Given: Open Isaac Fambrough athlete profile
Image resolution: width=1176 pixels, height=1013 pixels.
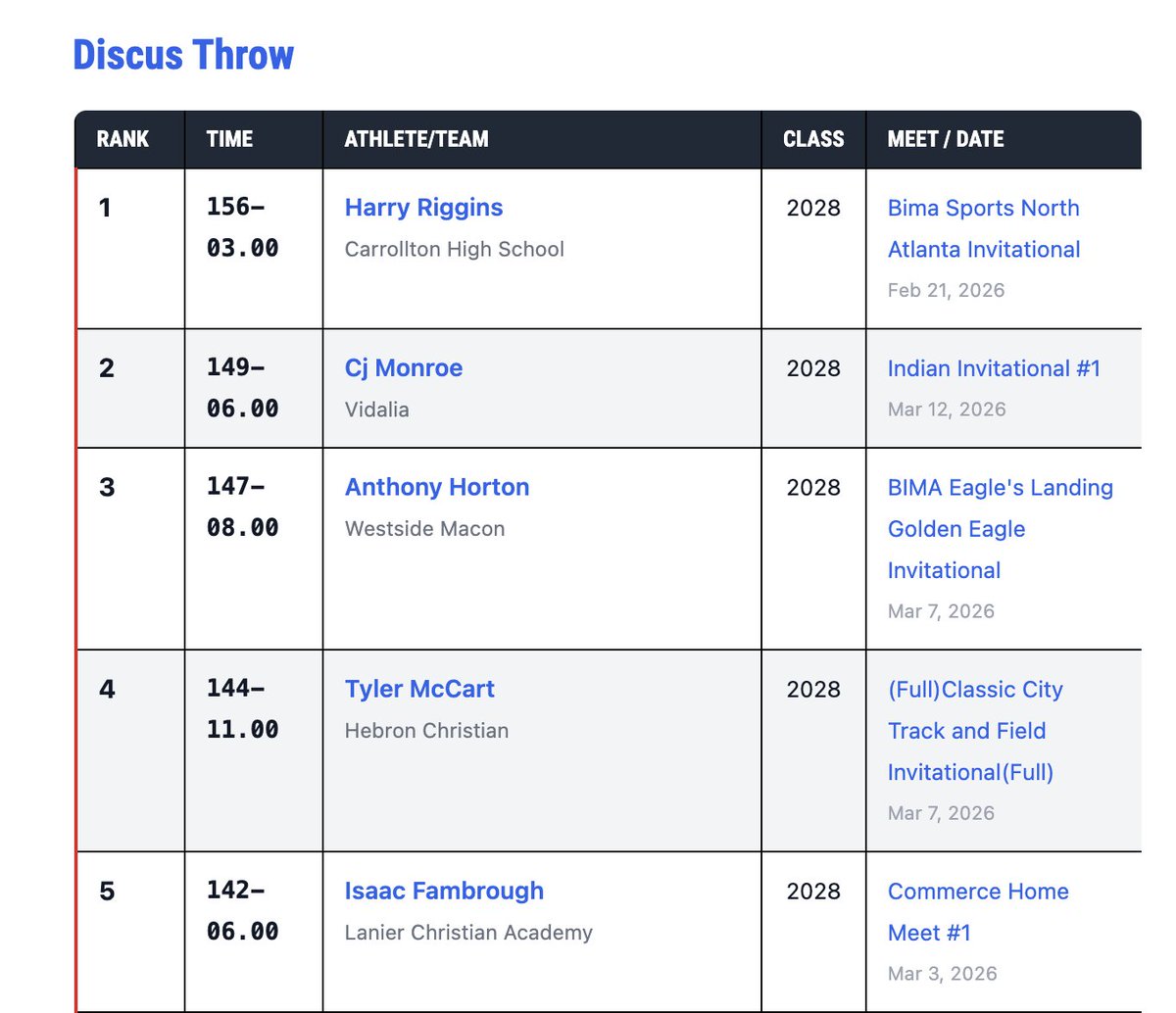Looking at the screenshot, I should (444, 892).
